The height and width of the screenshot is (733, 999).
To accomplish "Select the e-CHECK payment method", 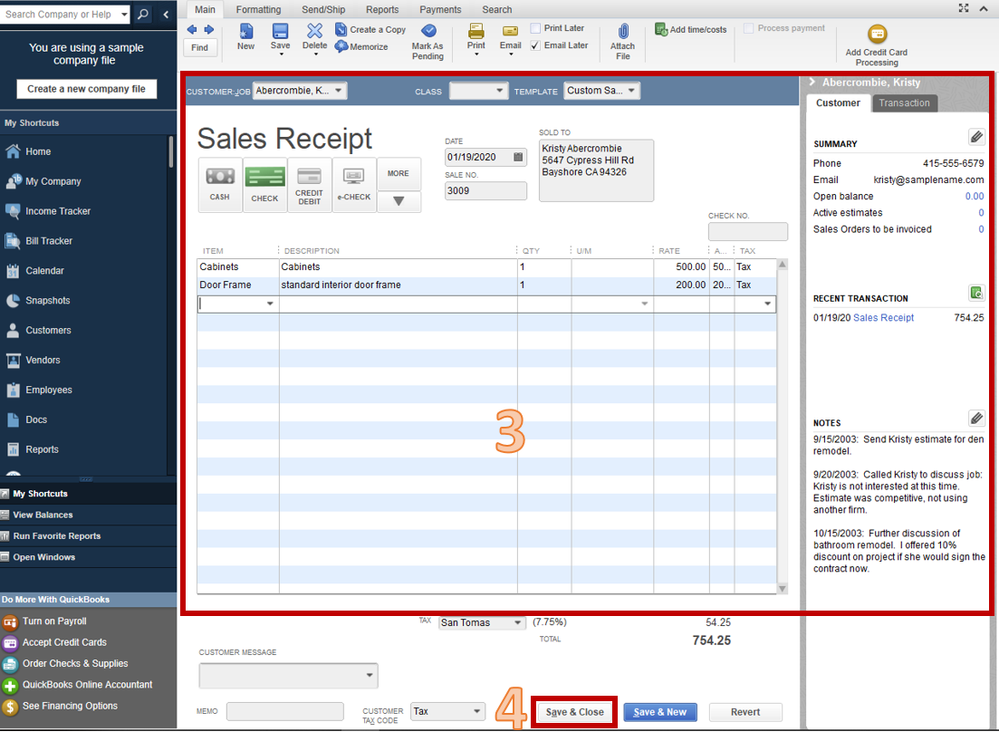I will pyautogui.click(x=354, y=184).
